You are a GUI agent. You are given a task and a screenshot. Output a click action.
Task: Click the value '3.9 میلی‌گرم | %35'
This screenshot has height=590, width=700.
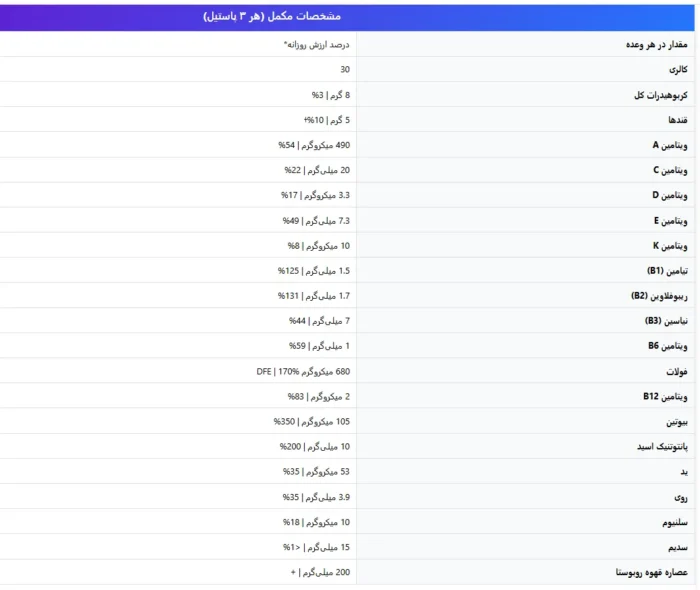point(316,497)
